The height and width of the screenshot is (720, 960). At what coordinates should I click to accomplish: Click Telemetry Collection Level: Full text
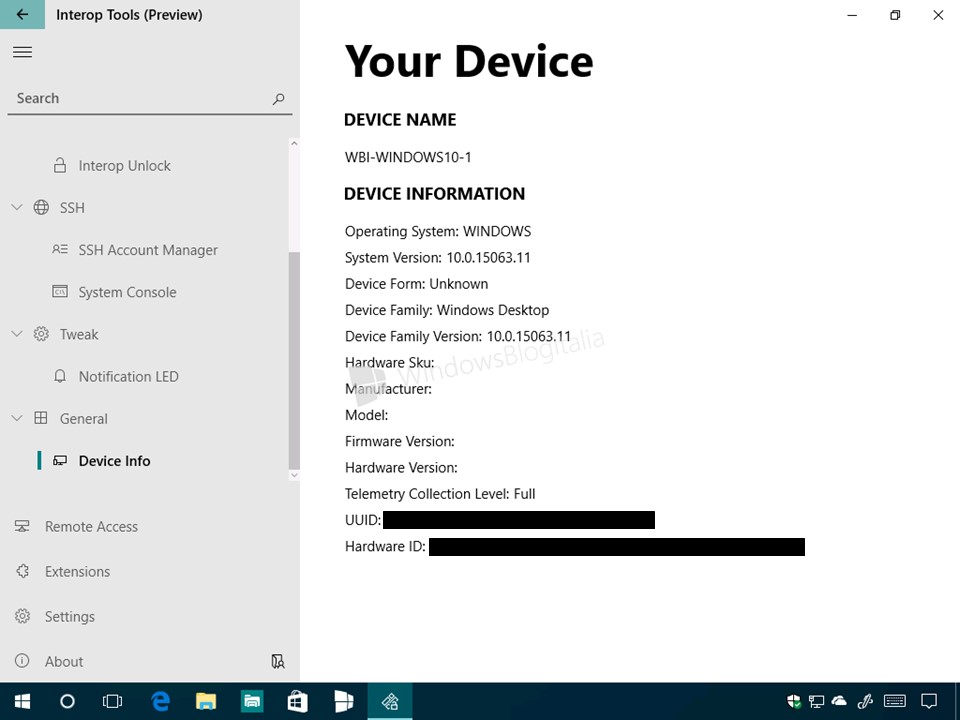coord(440,494)
